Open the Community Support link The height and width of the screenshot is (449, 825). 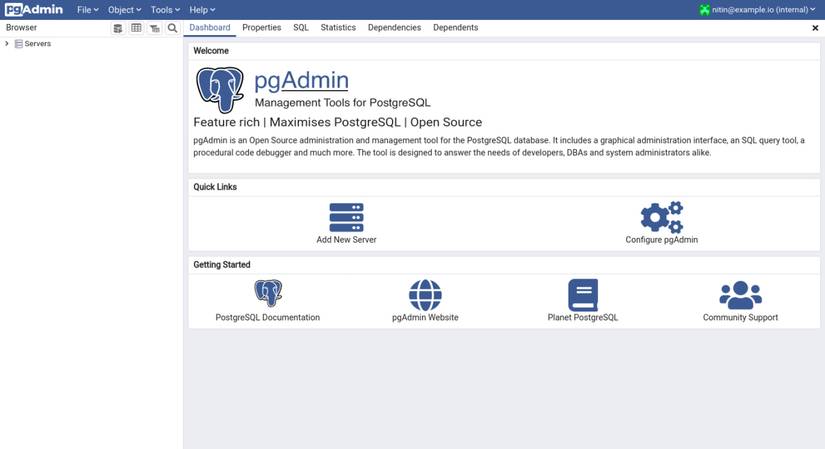[x=740, y=317]
